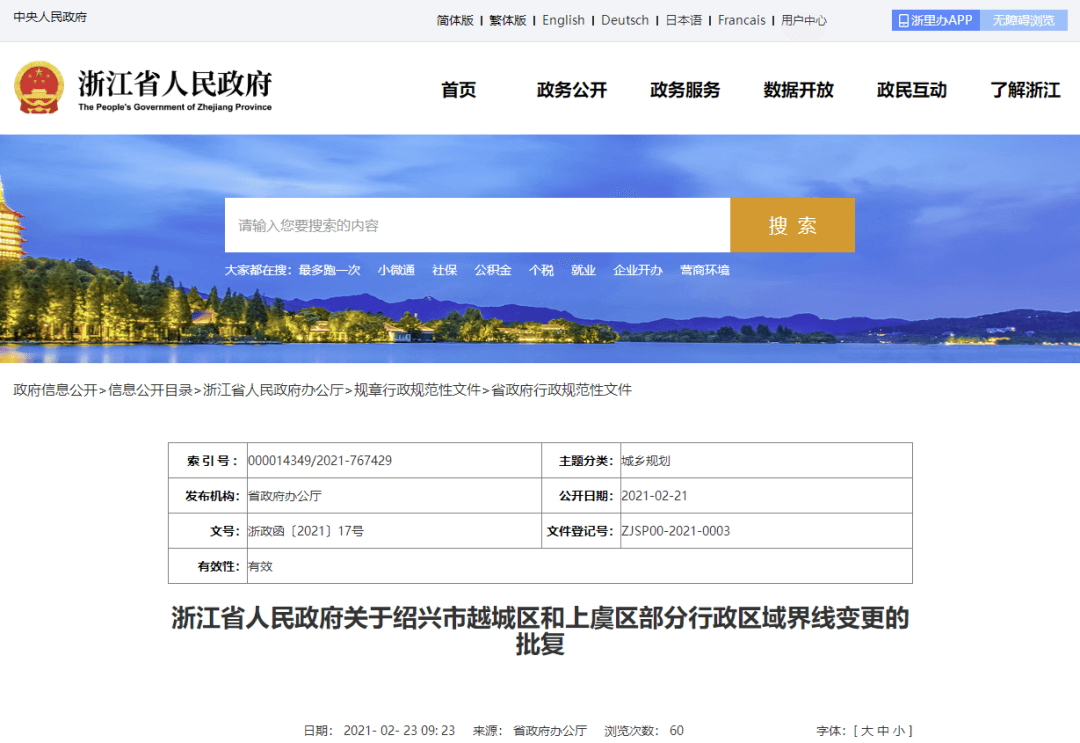Select the 政民互动 navigation item
This screenshot has height=743, width=1080.
[911, 89]
